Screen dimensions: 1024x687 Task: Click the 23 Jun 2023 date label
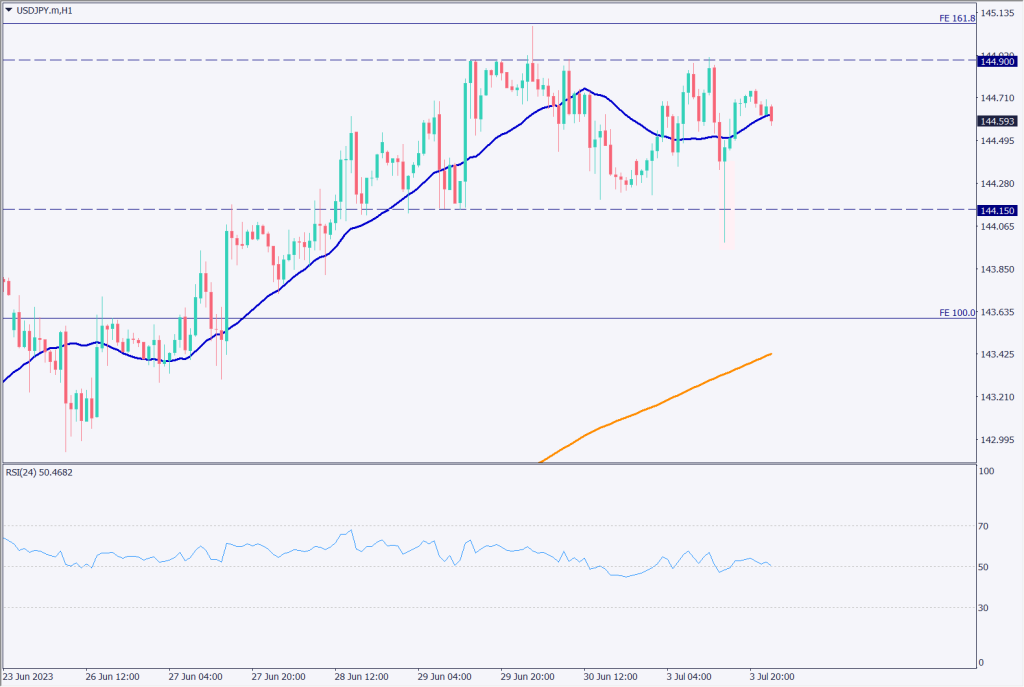28,675
